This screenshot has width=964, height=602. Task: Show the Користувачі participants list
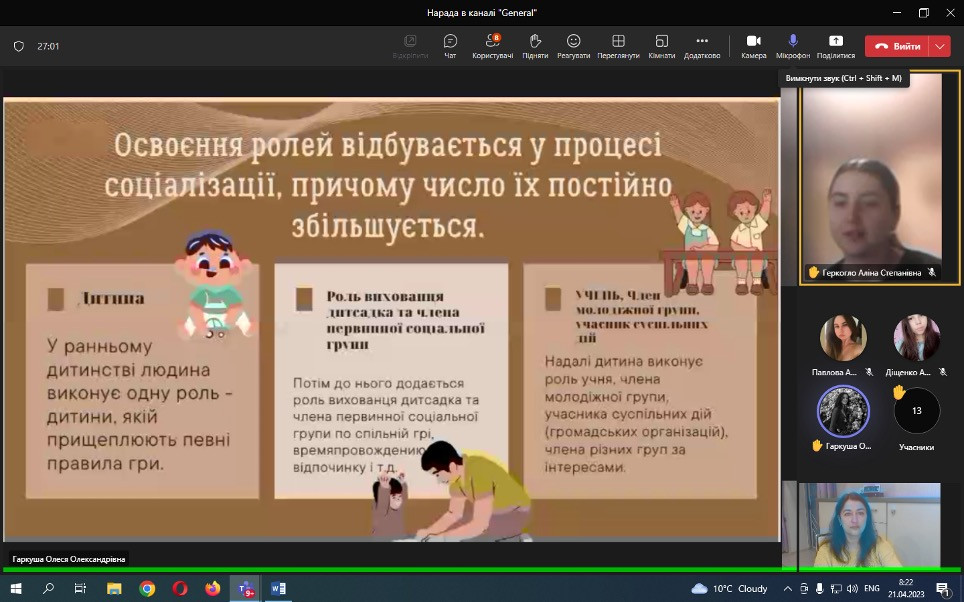coord(492,46)
